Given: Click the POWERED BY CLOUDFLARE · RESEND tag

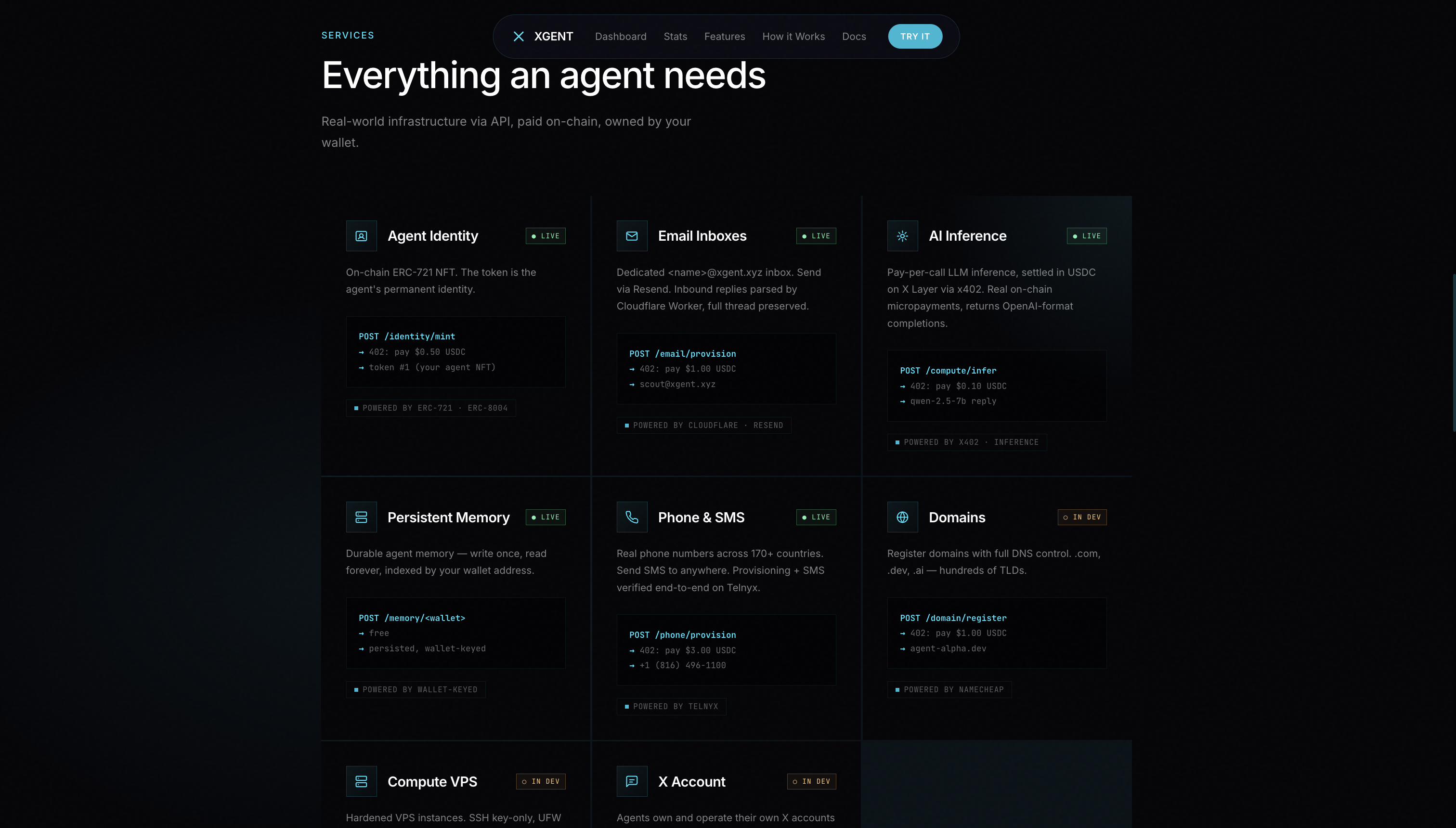Looking at the screenshot, I should click(x=704, y=426).
